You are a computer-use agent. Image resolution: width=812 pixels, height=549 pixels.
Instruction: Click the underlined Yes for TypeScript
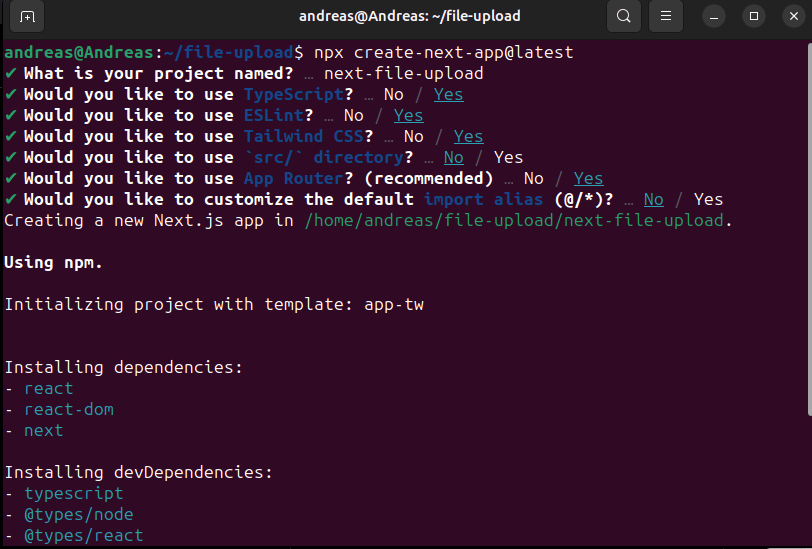448,94
